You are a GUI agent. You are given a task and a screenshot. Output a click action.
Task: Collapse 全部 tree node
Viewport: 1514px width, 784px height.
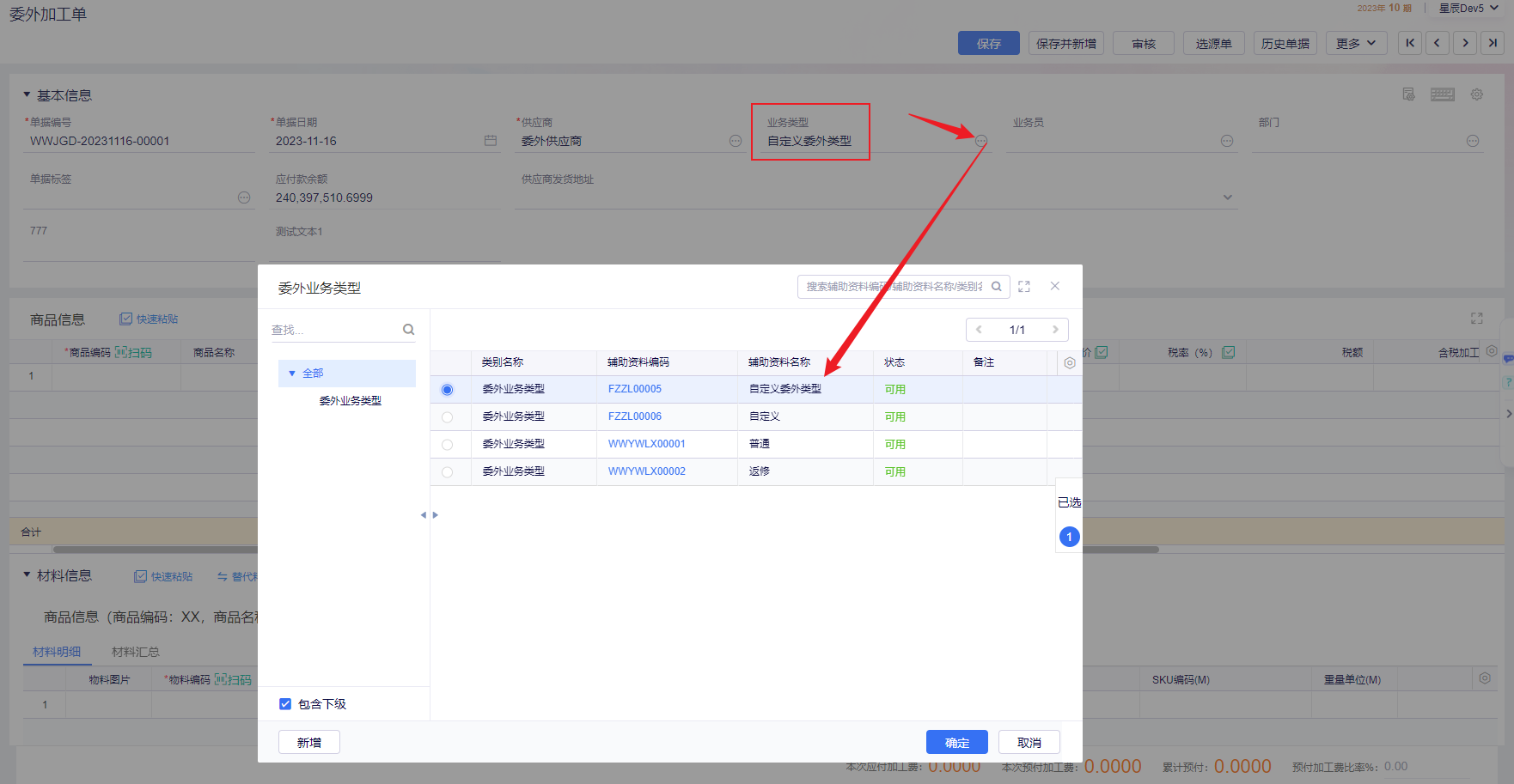(292, 374)
